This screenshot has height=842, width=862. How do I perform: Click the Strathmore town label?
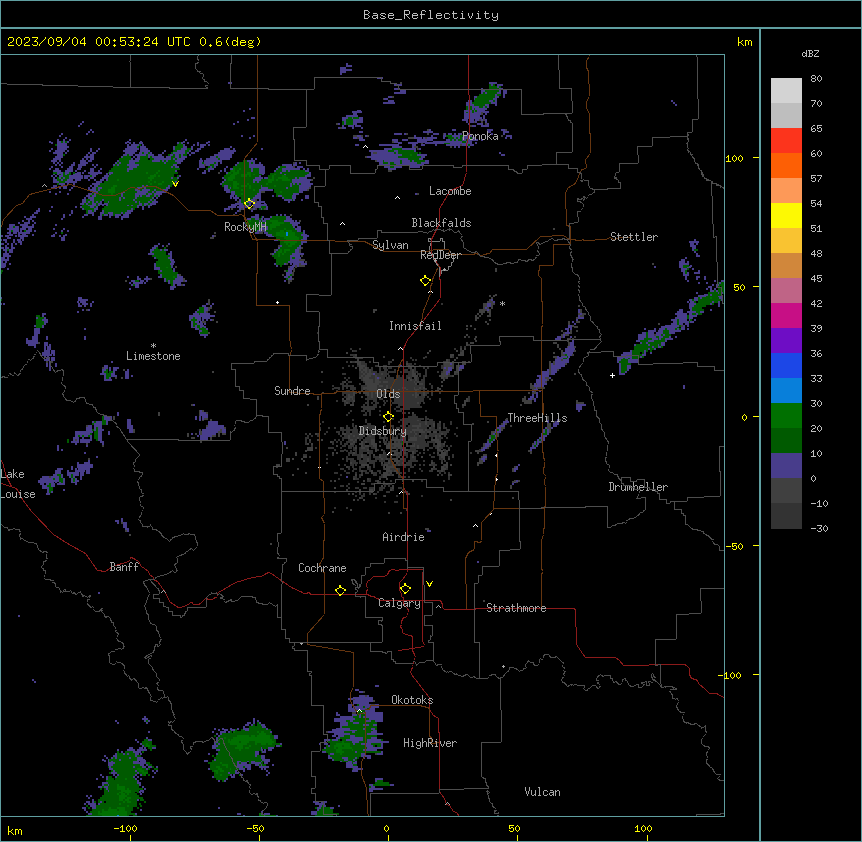point(516,608)
